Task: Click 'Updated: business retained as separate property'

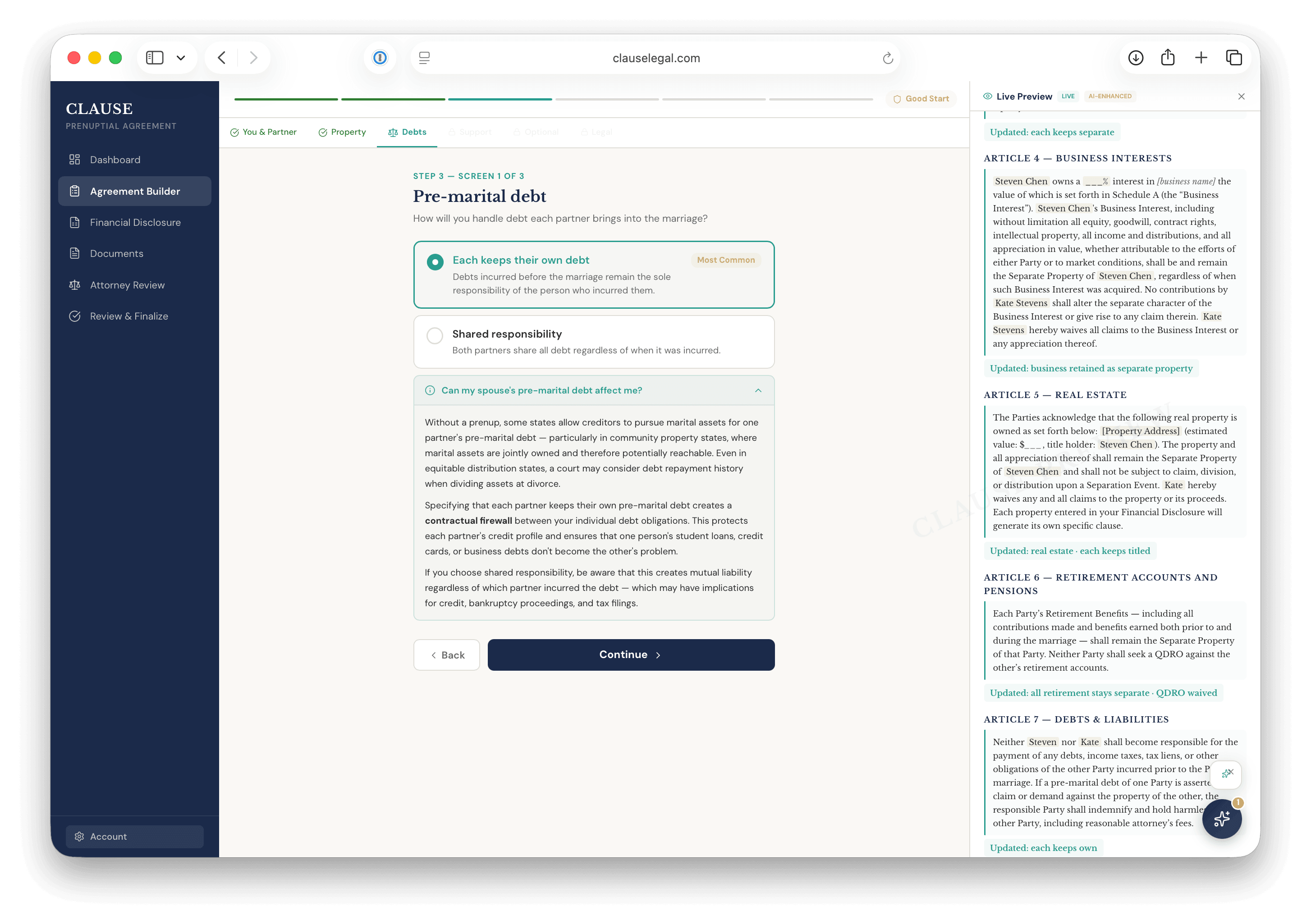Action: 1091,368
